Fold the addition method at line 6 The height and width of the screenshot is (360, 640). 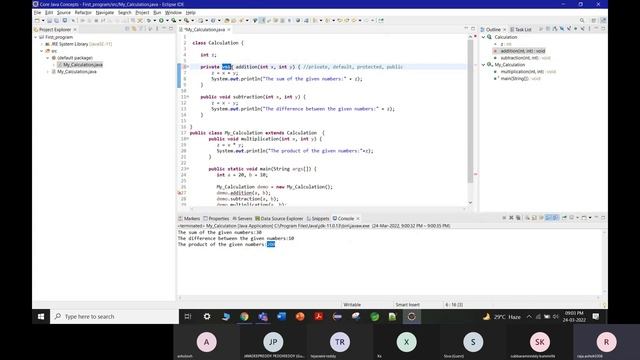(188, 67)
